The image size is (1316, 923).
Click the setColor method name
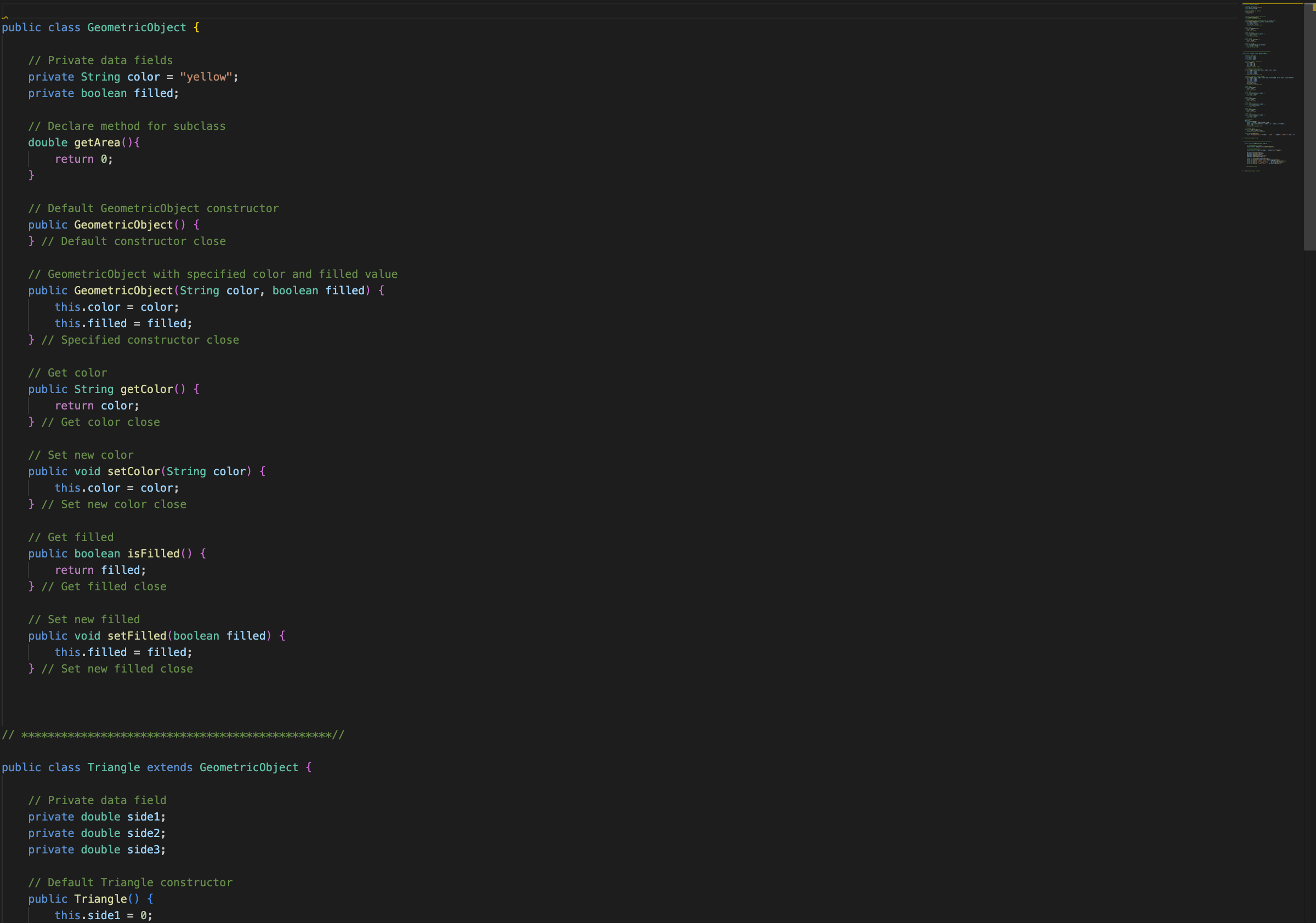134,471
